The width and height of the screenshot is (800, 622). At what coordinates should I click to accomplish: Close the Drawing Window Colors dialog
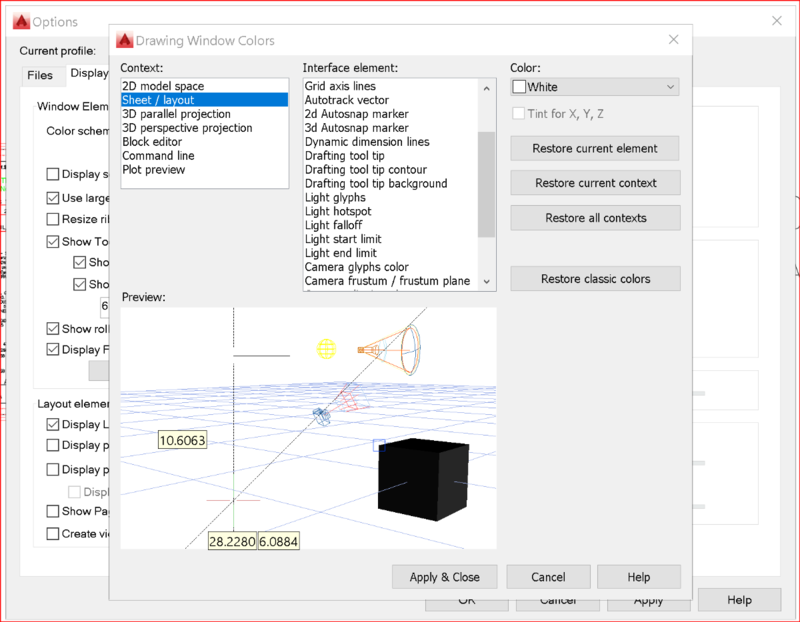[674, 41]
